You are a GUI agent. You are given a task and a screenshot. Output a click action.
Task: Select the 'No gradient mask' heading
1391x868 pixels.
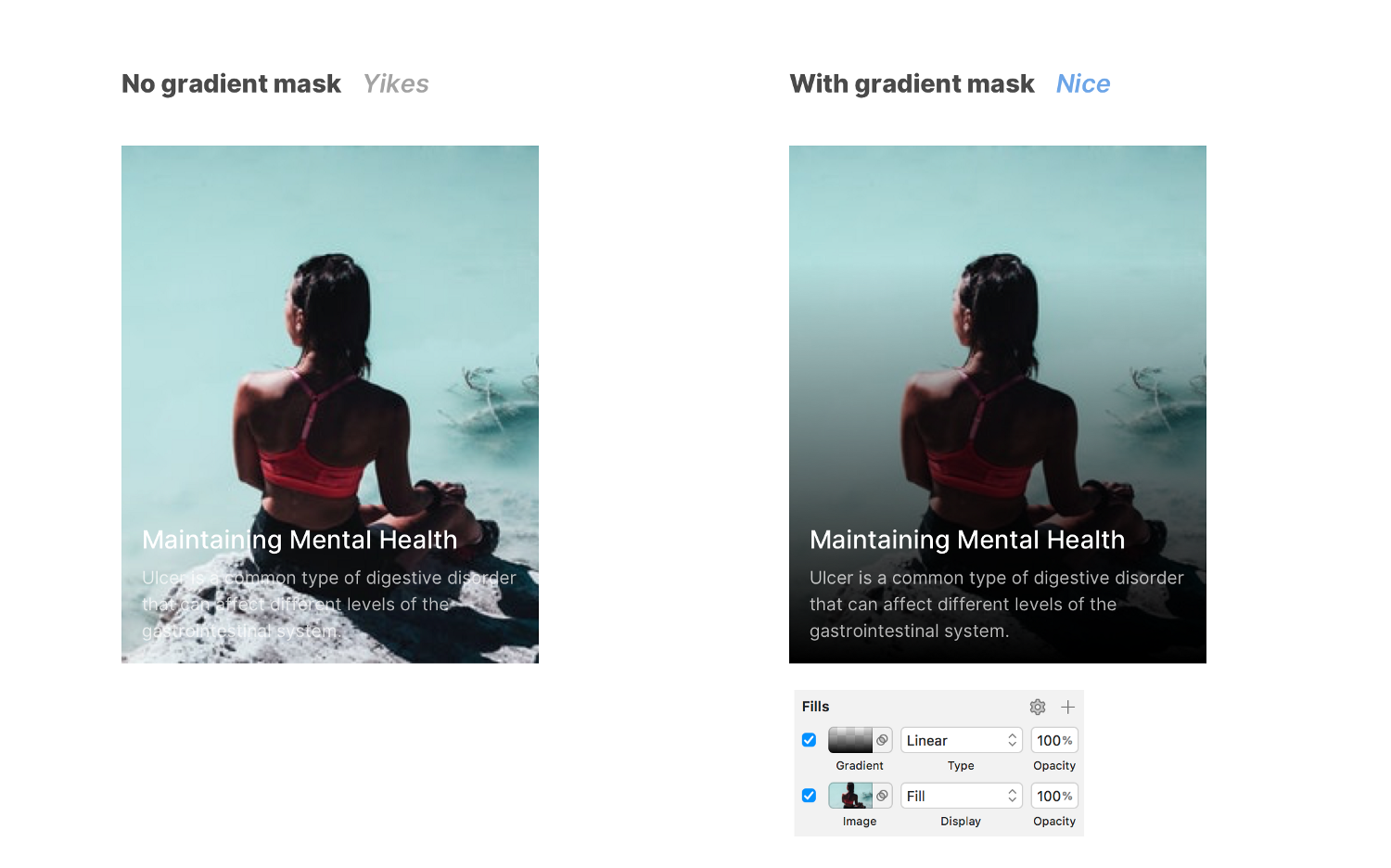[231, 84]
